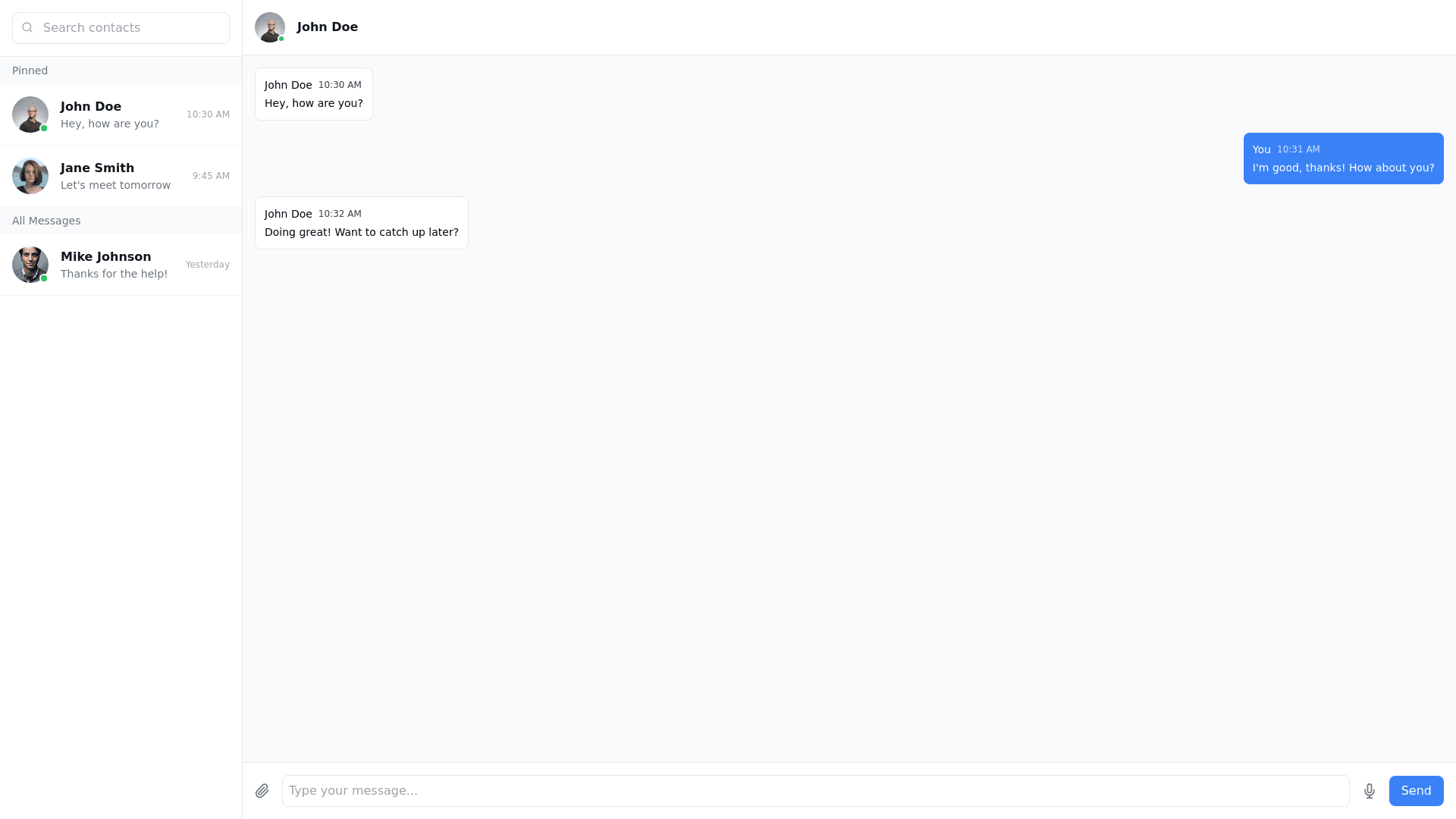The height and width of the screenshot is (819, 1456).
Task: Click the All Messages section header
Action: 46,221
